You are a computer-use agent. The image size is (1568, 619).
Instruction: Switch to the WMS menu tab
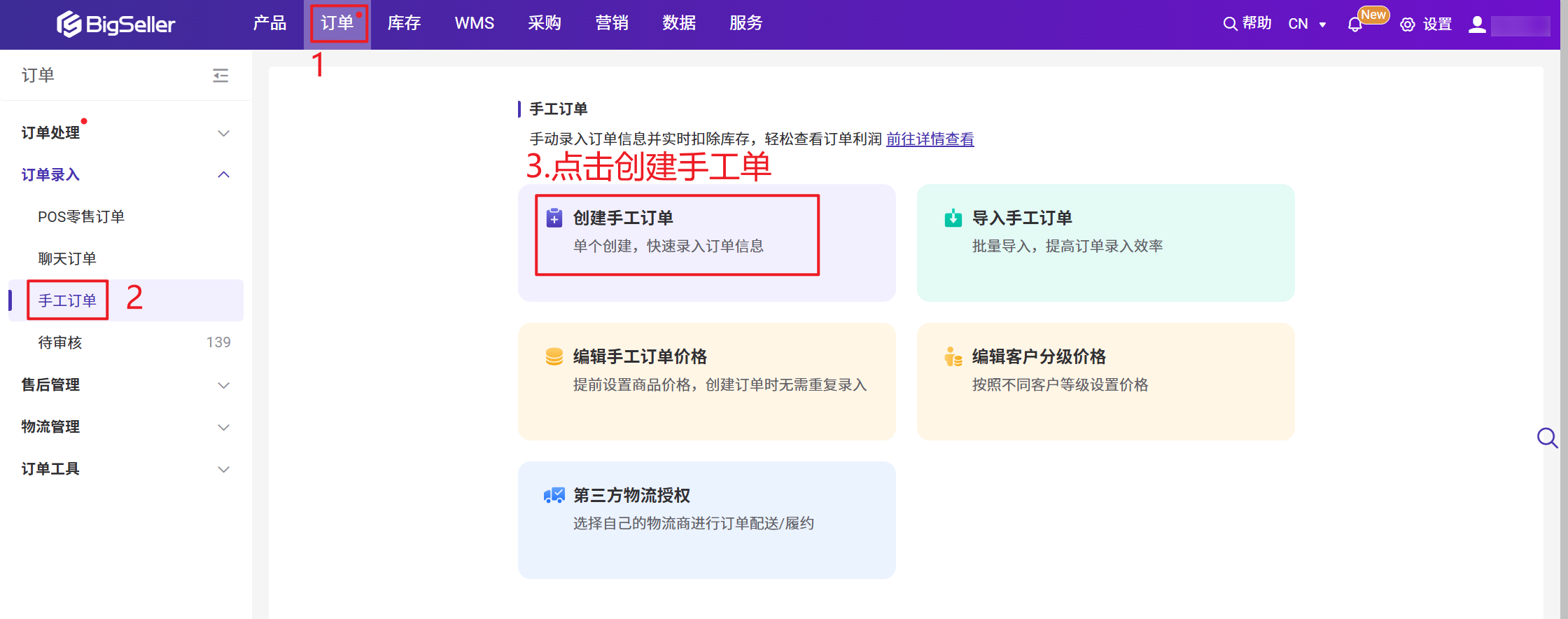475,23
